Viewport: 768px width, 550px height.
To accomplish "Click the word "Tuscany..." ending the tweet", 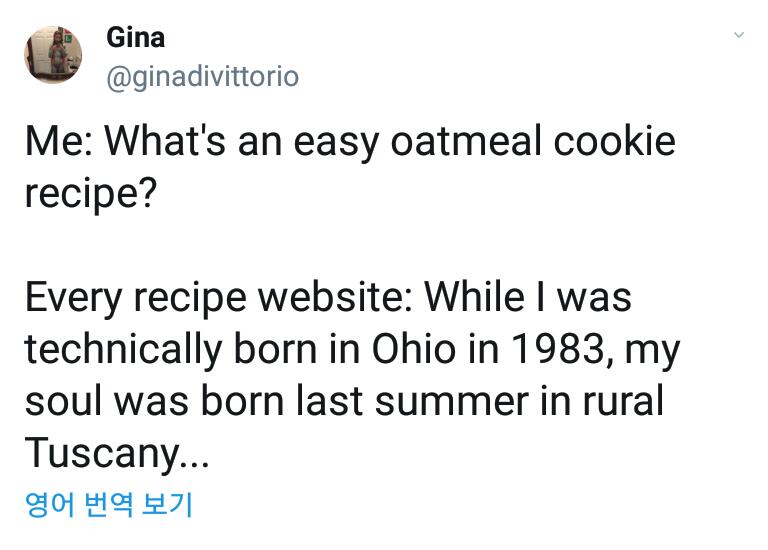I will 117,453.
